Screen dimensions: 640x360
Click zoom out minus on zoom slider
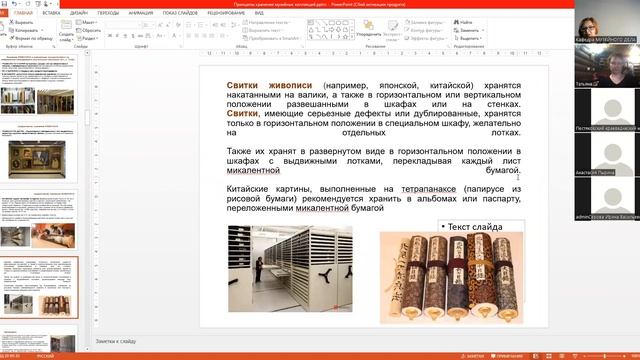[x=584, y=356]
